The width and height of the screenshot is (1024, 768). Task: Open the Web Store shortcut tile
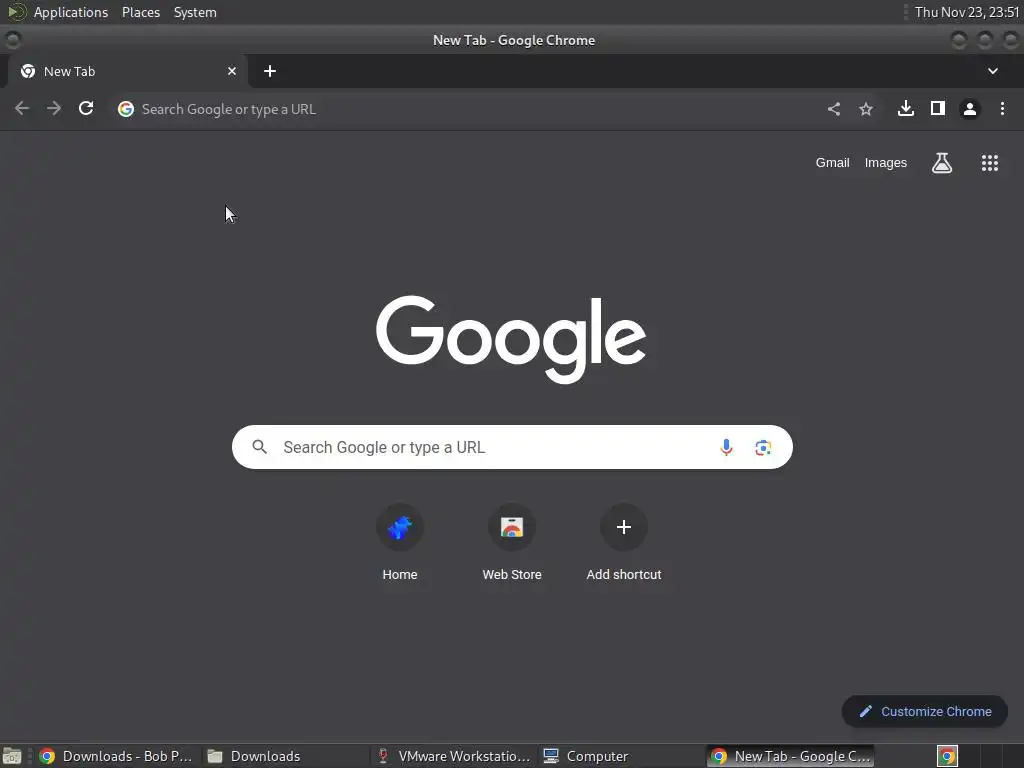pos(512,543)
